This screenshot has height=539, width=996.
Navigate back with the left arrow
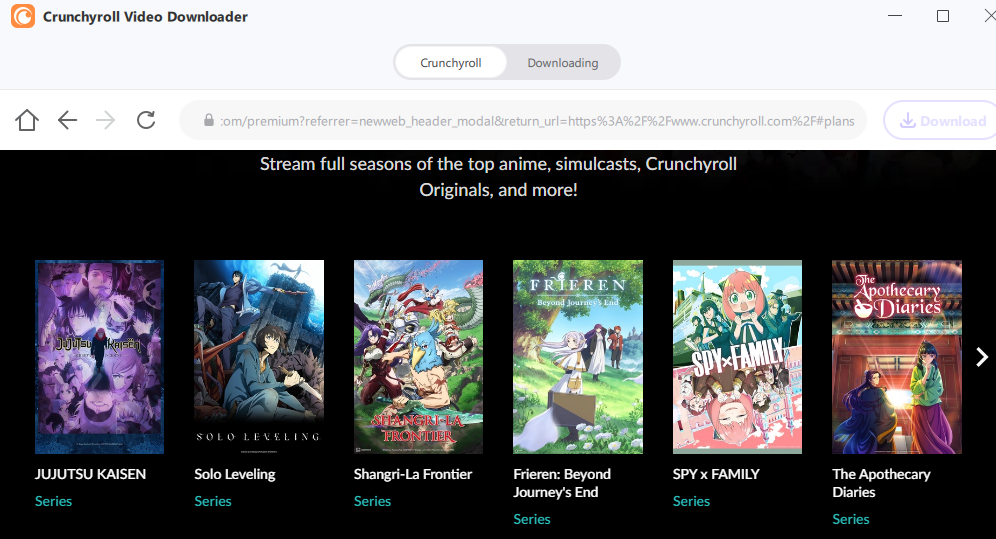(x=67, y=120)
